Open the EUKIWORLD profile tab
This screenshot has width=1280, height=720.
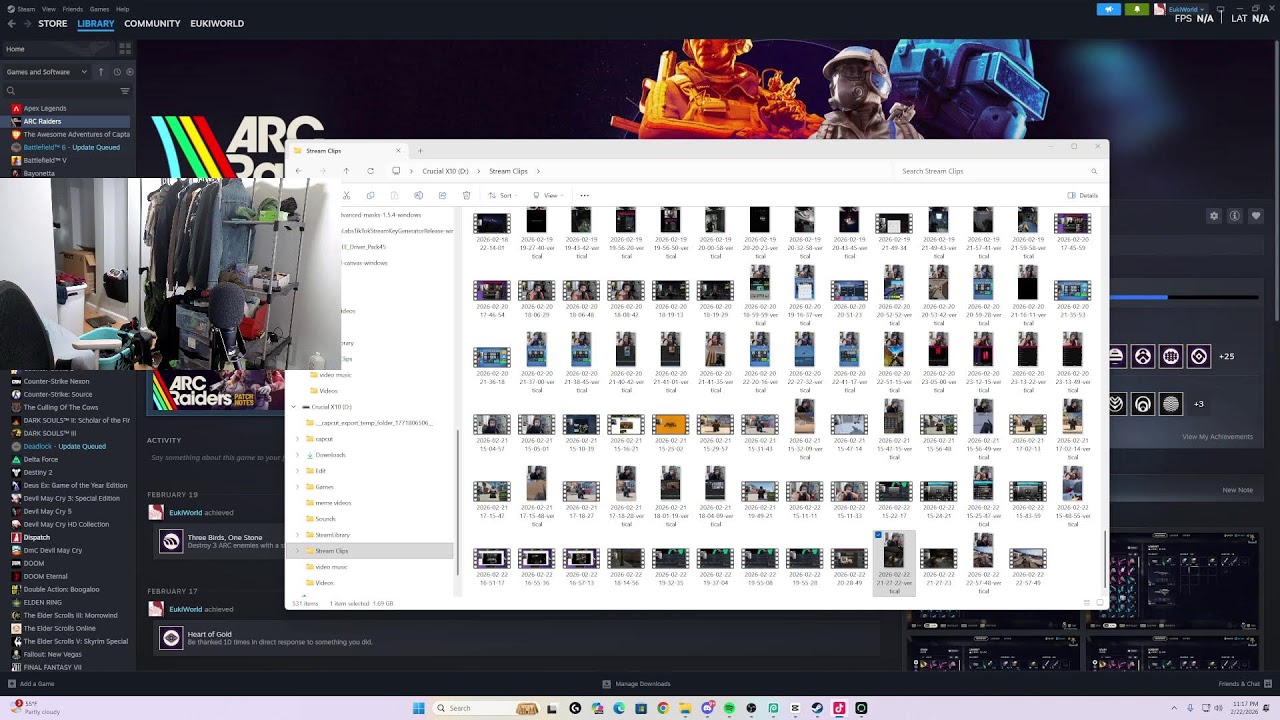pyautogui.click(x=217, y=24)
